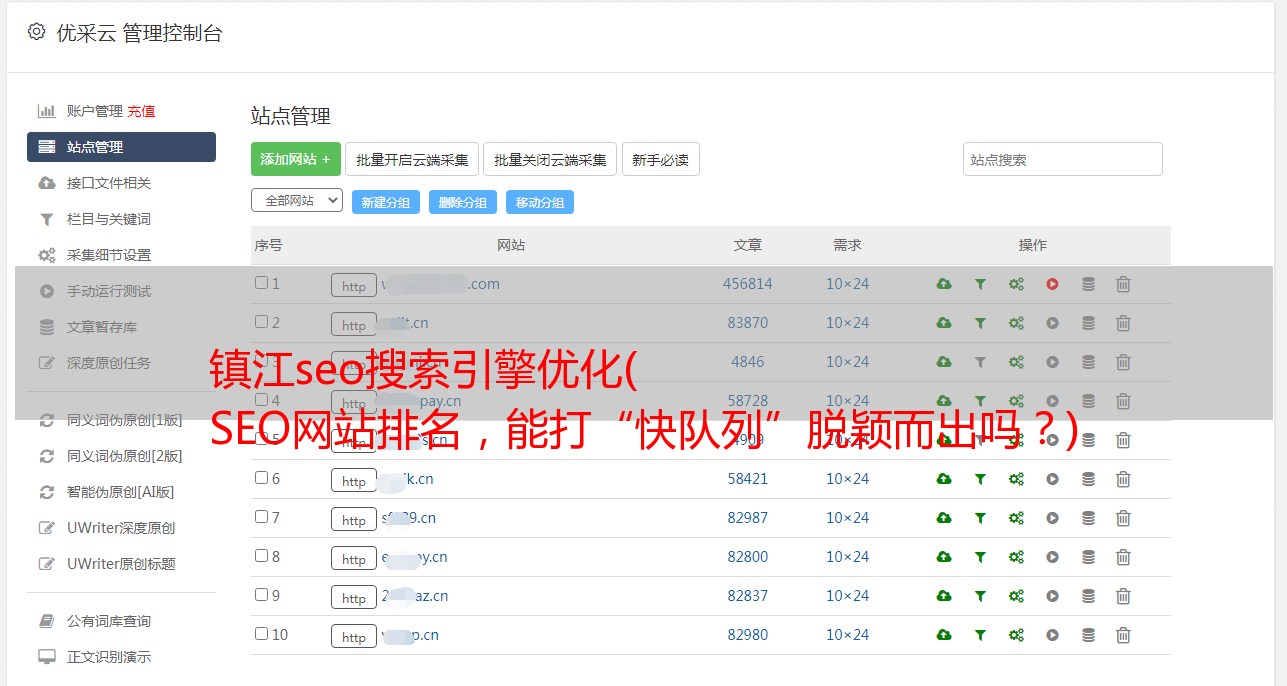The width and height of the screenshot is (1287, 686).
Task: Click the 新建分组 button
Action: point(386,202)
